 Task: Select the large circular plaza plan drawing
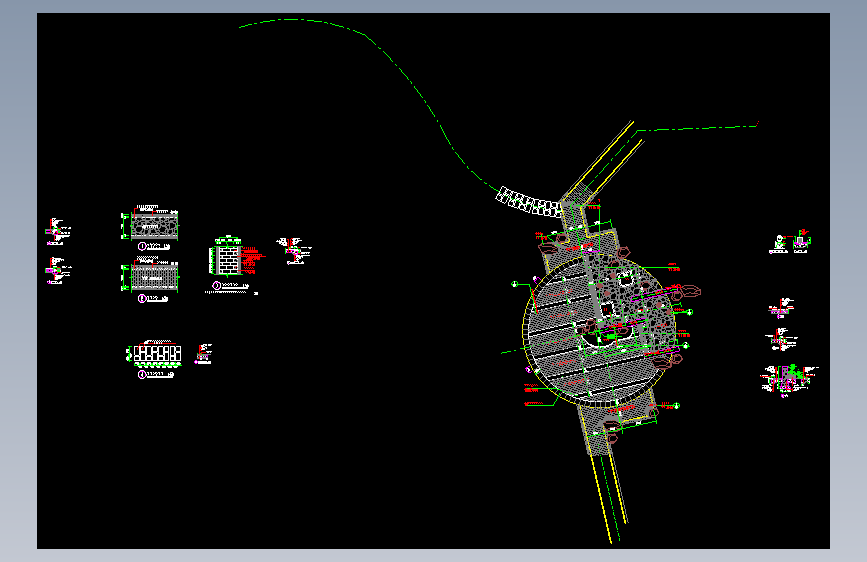[600, 332]
